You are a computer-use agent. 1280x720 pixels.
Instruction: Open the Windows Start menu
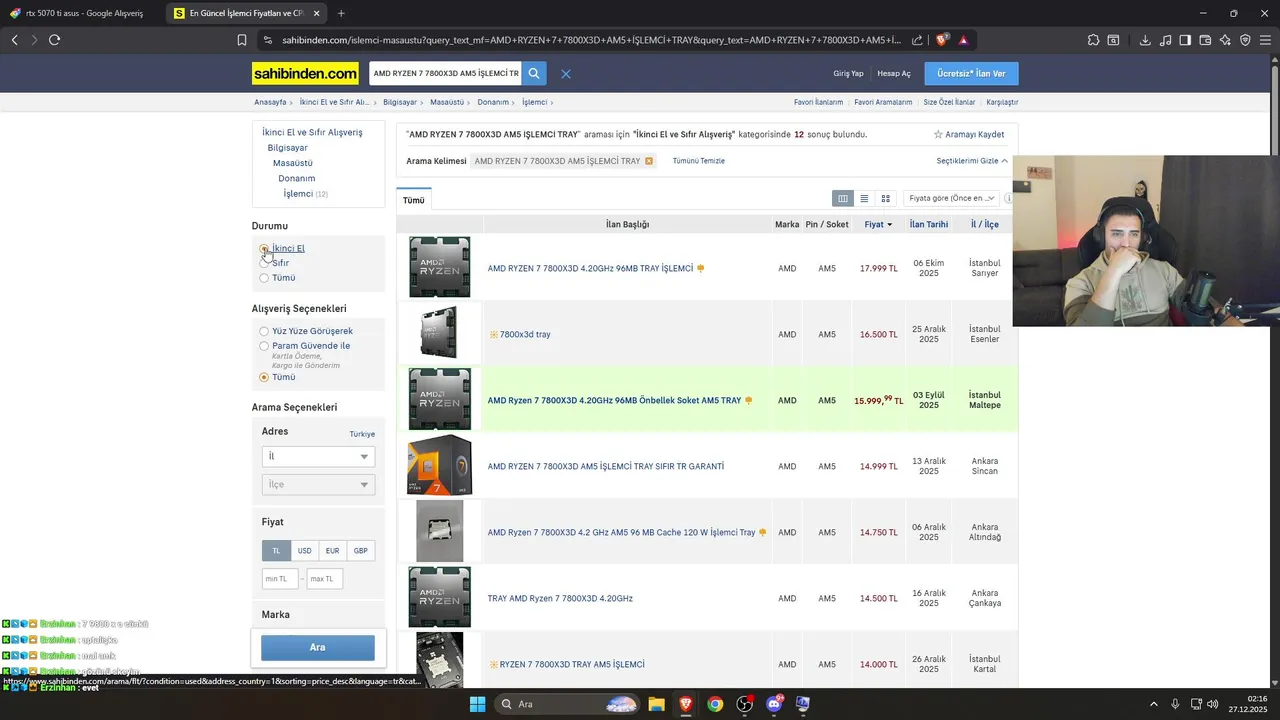click(477, 704)
